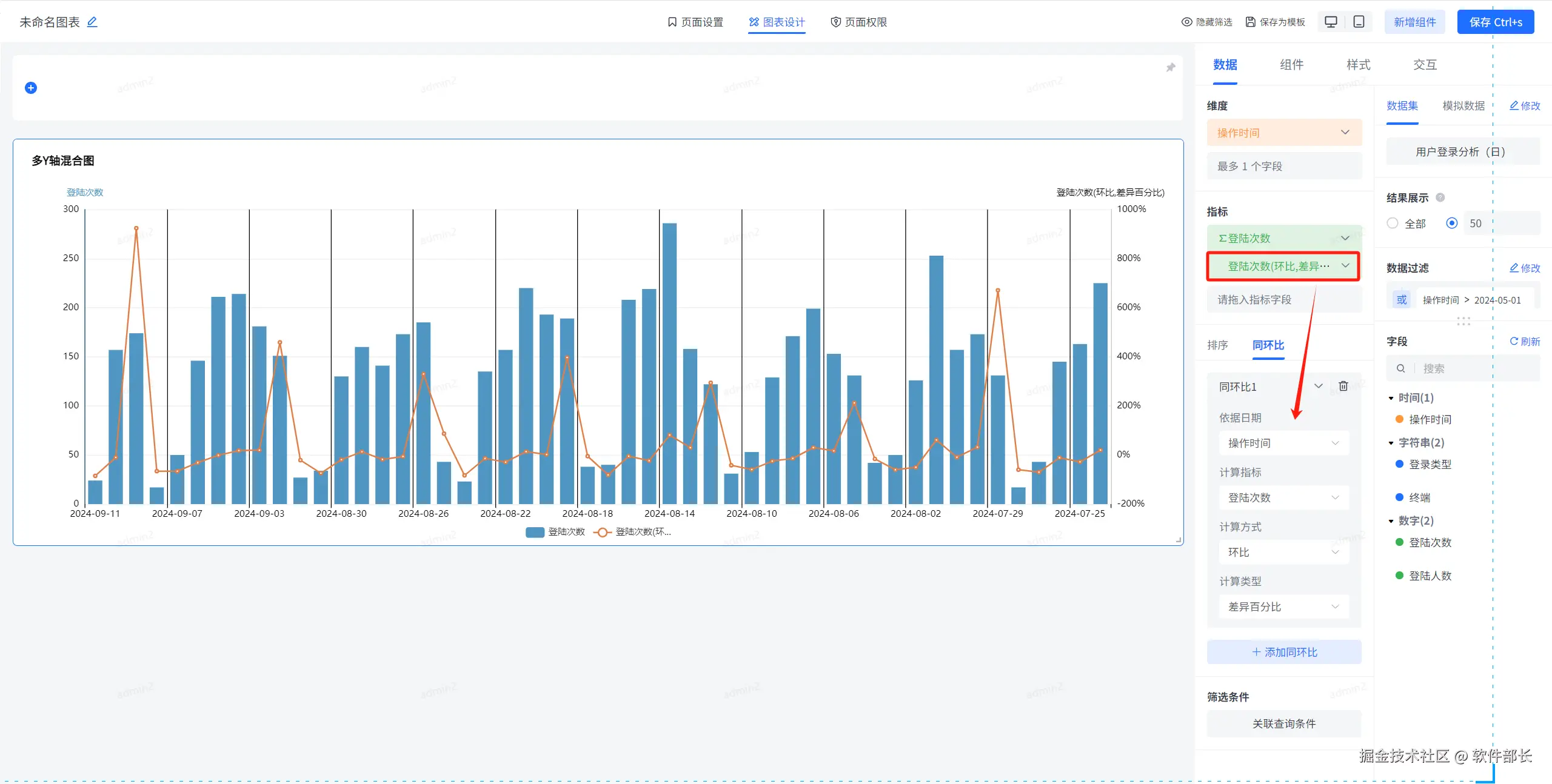Switch to mobile preview device icon
Viewport: 1552px width, 784px height.
(x=1359, y=22)
